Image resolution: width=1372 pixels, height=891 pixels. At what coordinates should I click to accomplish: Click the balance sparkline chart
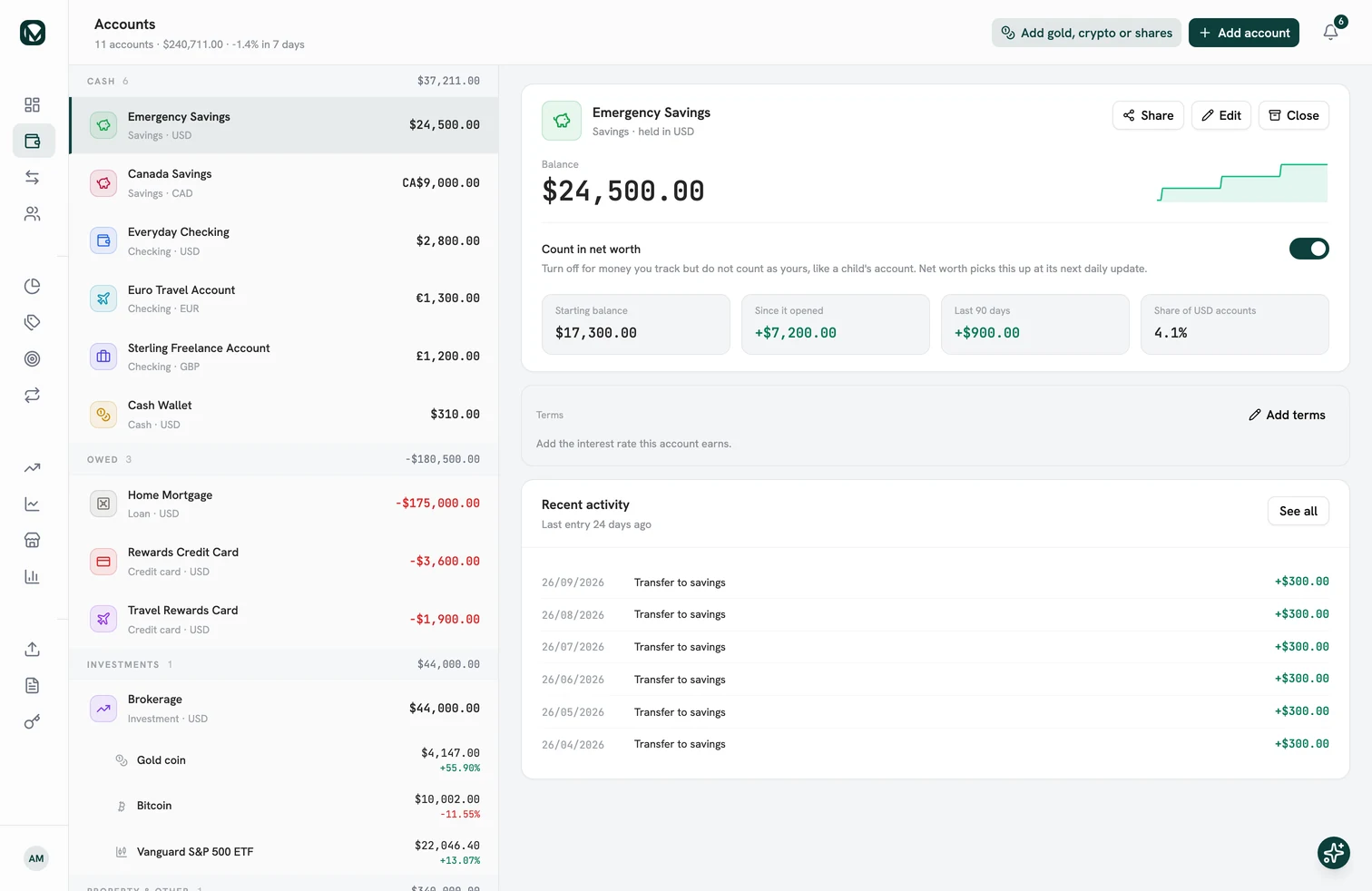(1242, 182)
